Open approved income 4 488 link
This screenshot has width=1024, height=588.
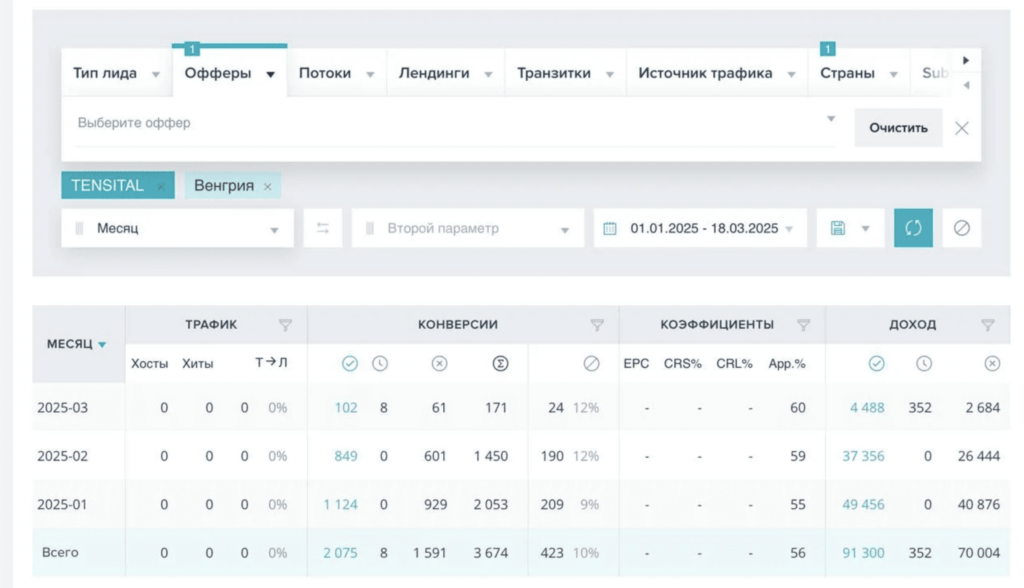[x=867, y=408]
